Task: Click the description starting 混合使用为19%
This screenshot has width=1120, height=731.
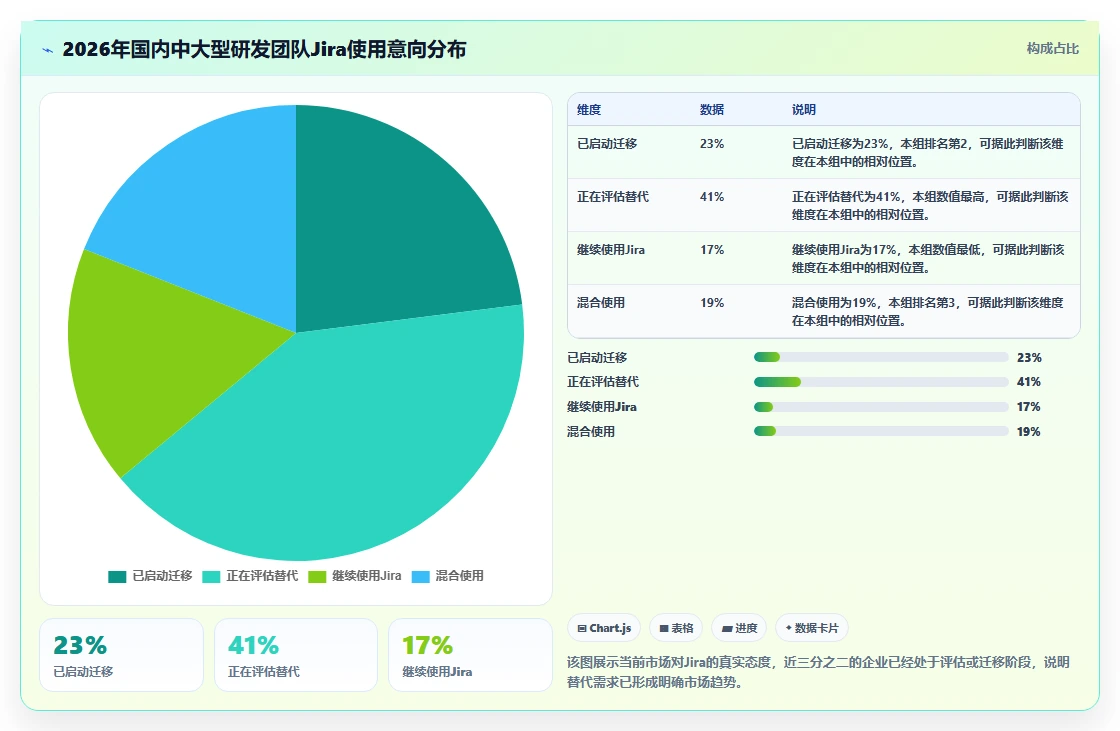Action: [927, 312]
